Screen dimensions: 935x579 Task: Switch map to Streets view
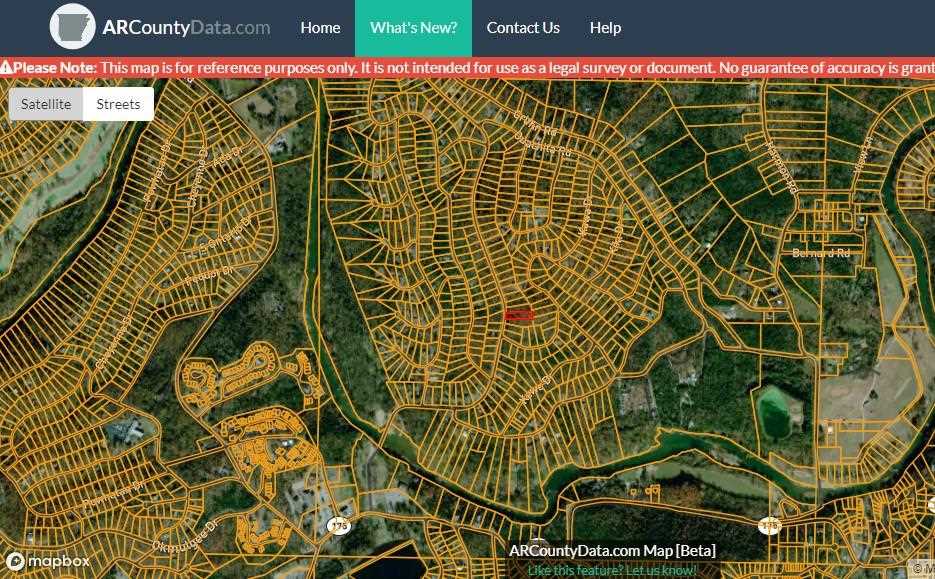pos(118,104)
